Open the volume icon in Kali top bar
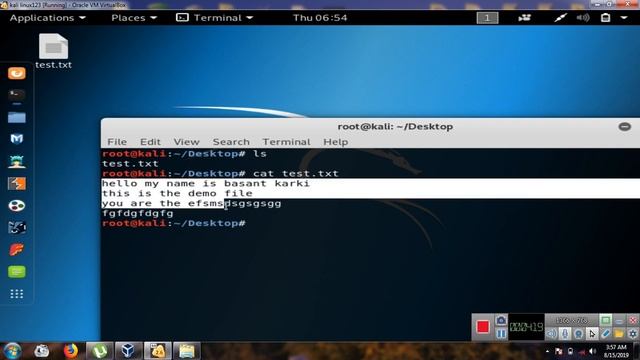The width and height of the screenshot is (640, 360). [583, 18]
